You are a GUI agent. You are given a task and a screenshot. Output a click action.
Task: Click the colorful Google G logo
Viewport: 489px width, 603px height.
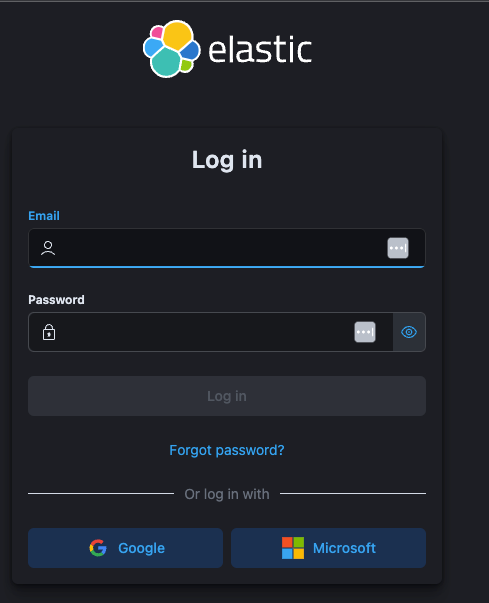[98, 548]
